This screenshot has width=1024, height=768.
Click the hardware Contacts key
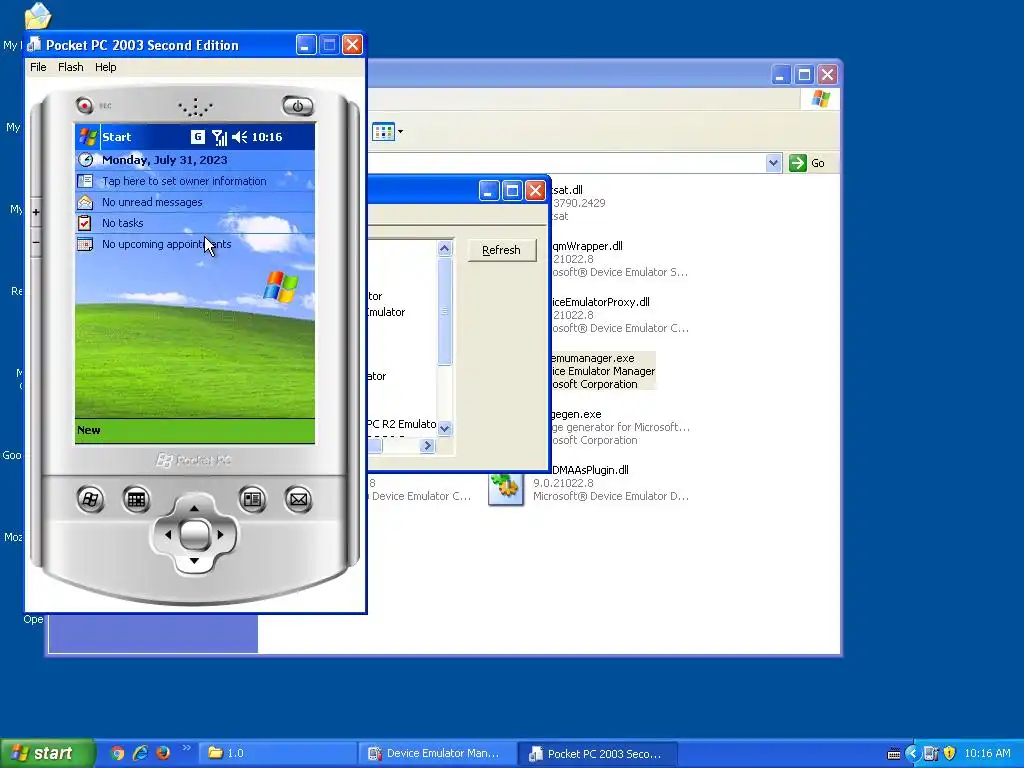pos(252,500)
